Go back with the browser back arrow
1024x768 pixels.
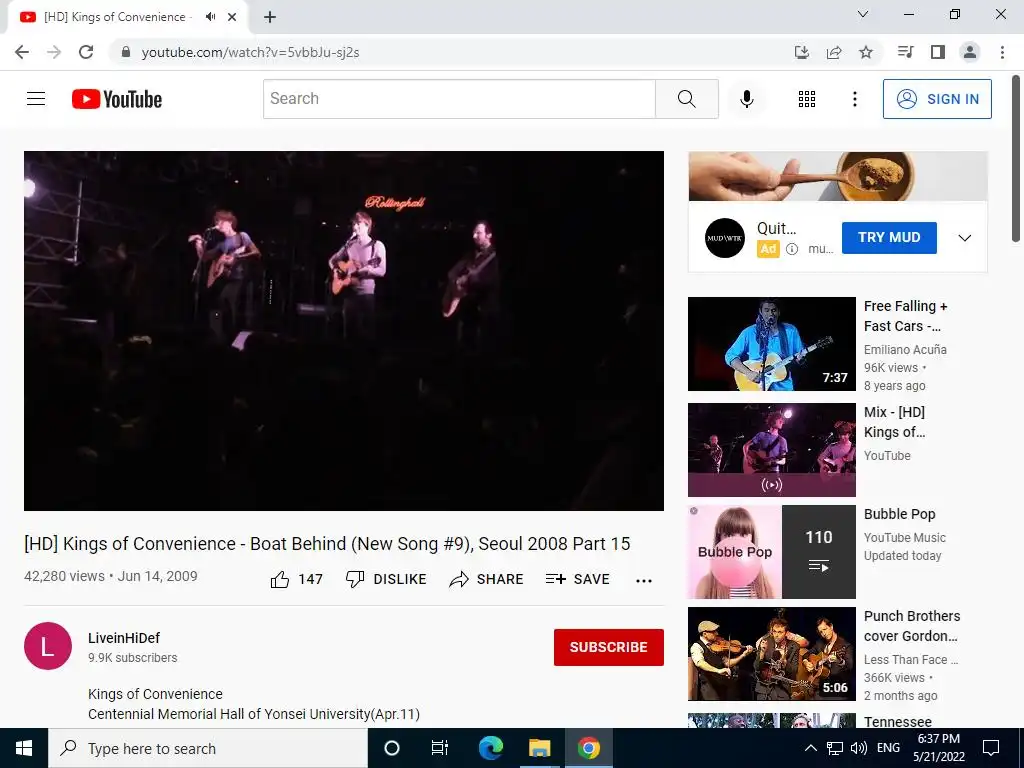(x=22, y=52)
